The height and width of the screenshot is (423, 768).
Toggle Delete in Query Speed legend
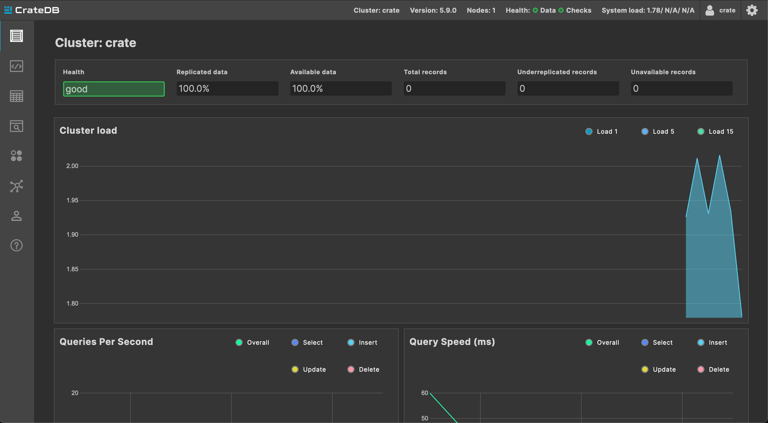pos(713,369)
